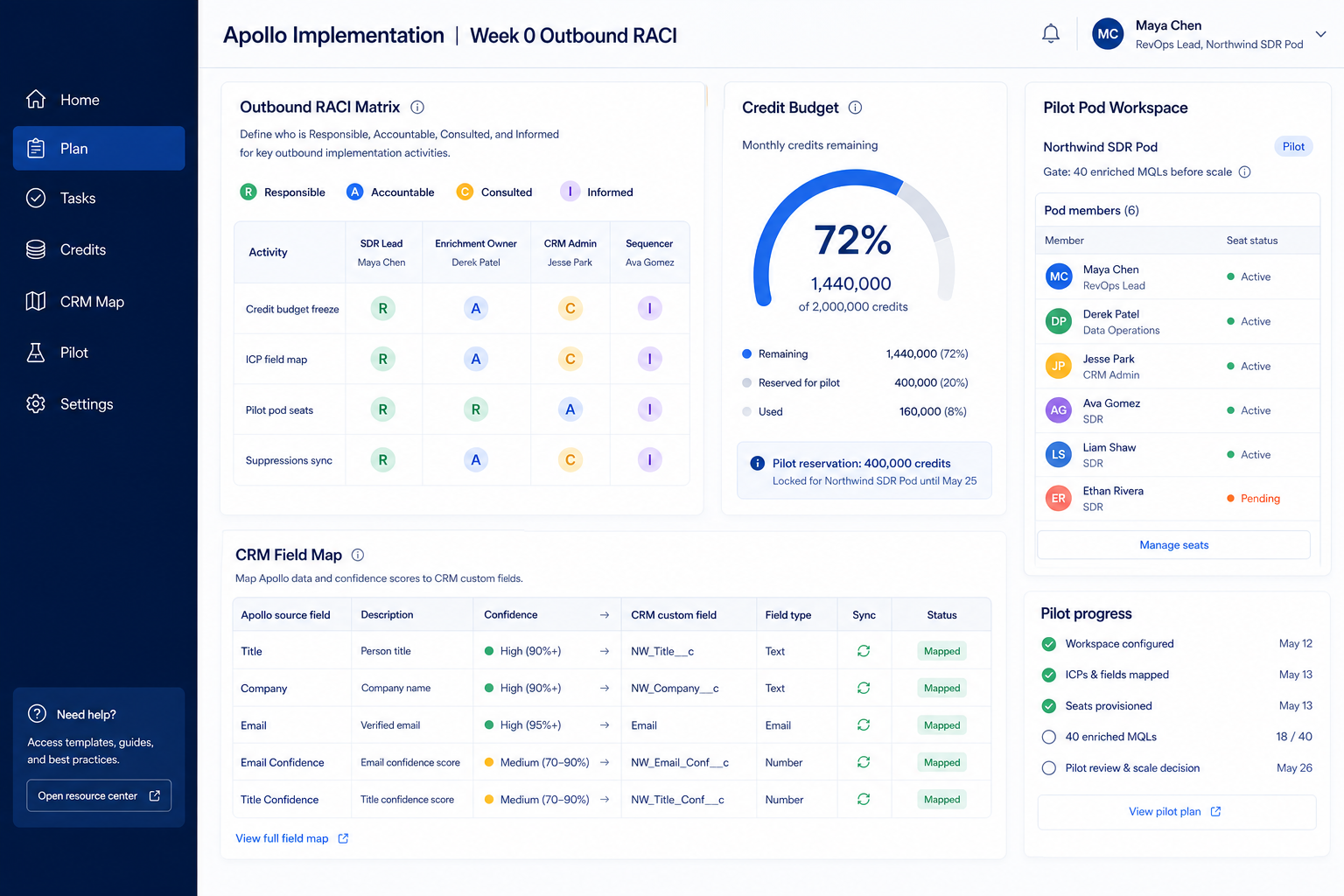Select Plan in the sidebar

pyautogui.click(x=99, y=149)
